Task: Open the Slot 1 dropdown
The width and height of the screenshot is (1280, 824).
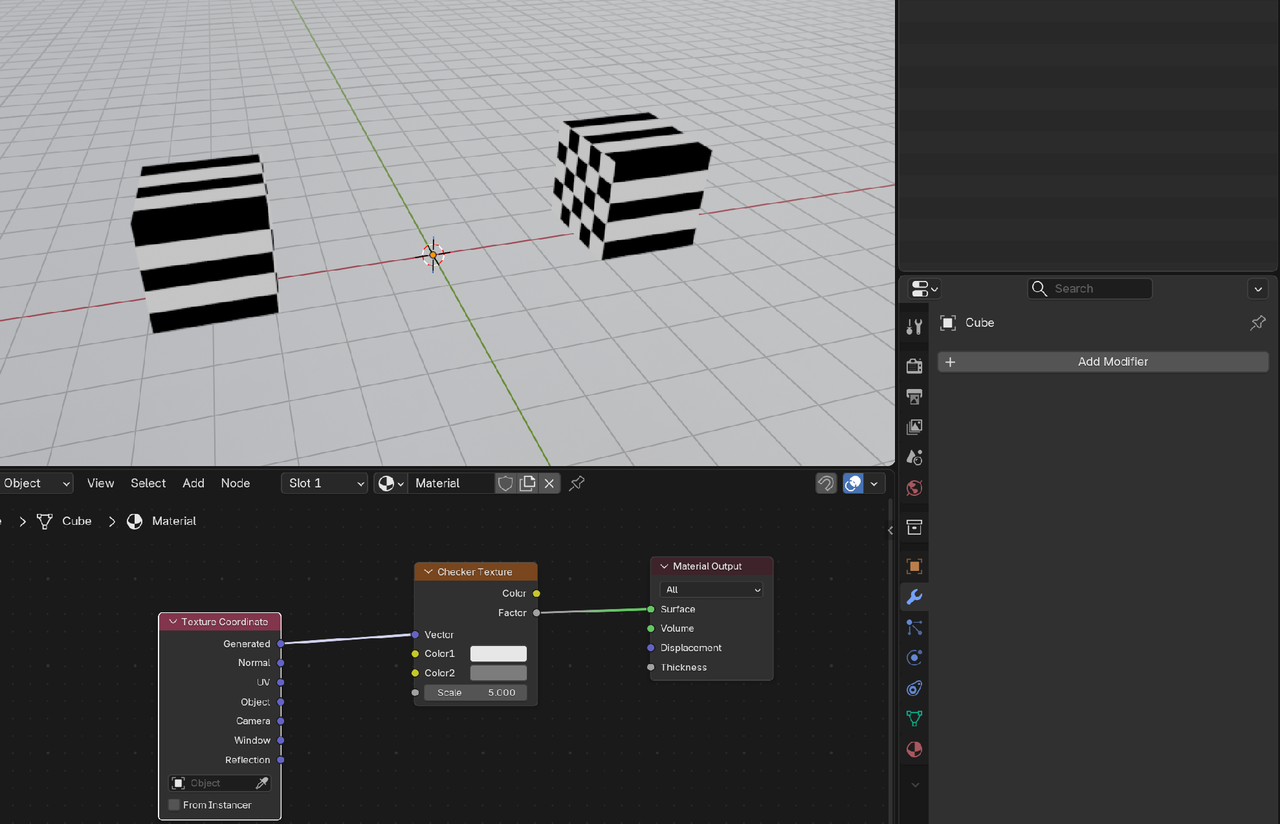Action: pyautogui.click(x=325, y=483)
